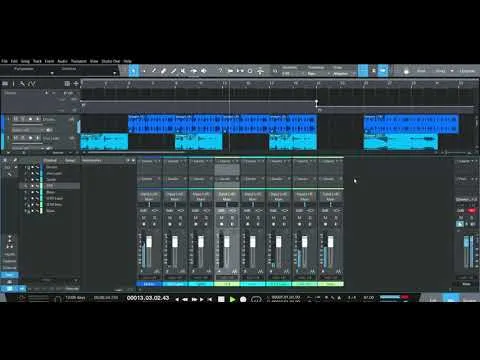Open the File menu

(4, 61)
